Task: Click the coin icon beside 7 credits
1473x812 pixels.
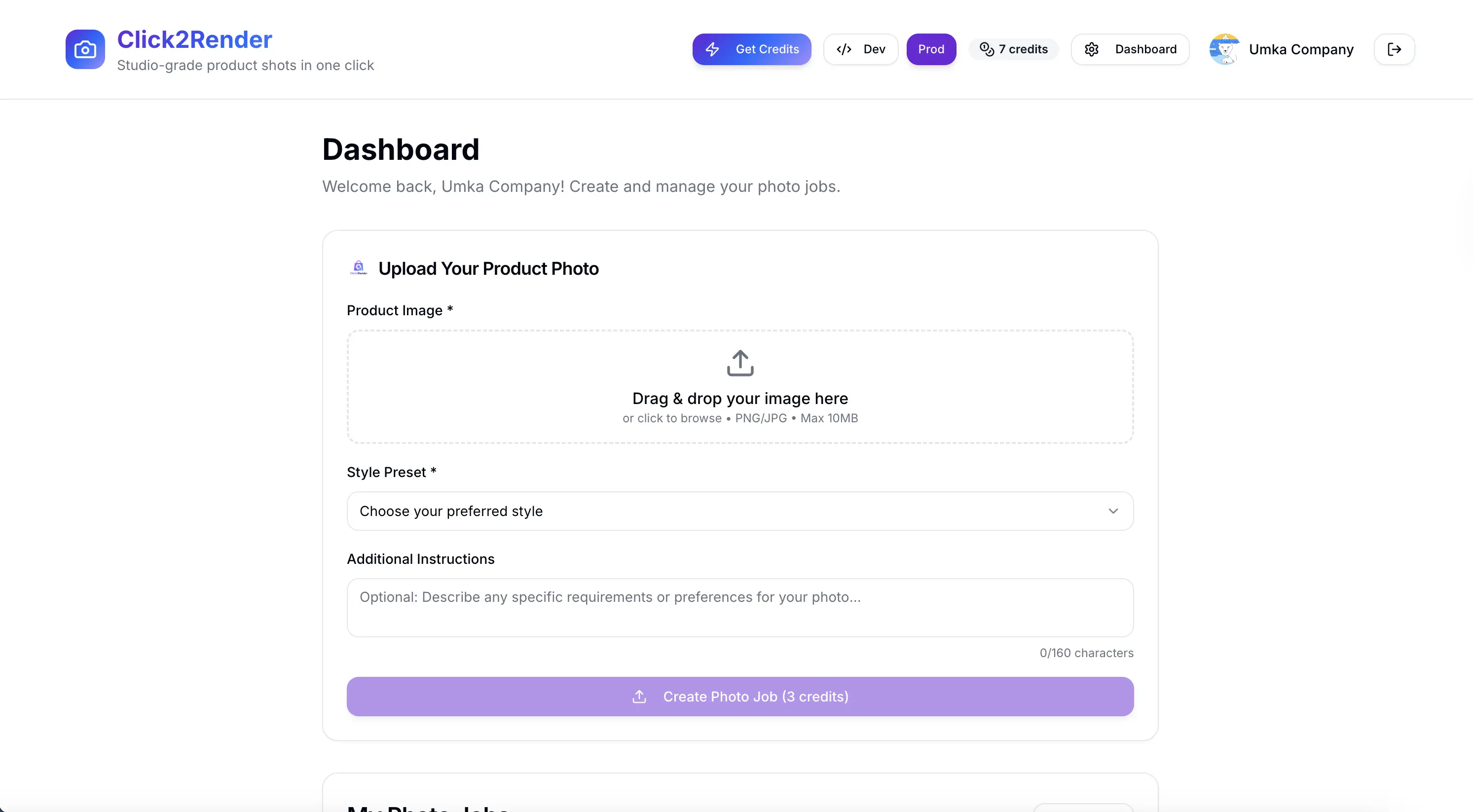Action: [987, 49]
